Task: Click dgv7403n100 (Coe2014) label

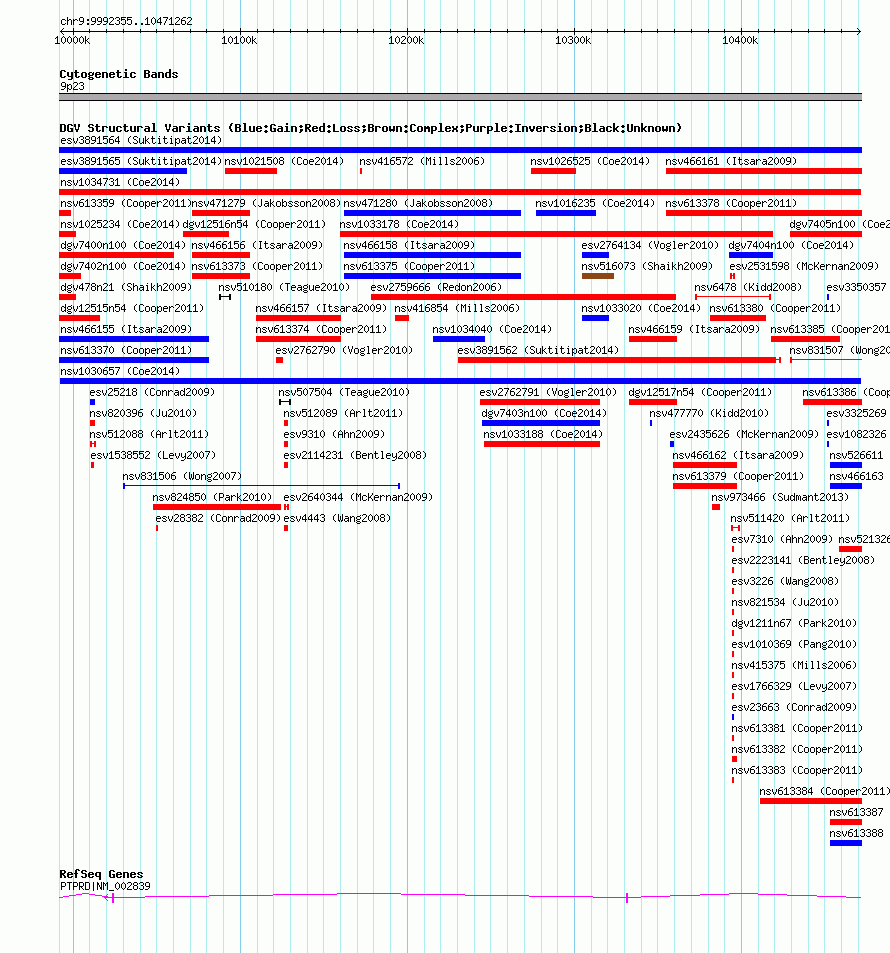Action: tap(544, 413)
